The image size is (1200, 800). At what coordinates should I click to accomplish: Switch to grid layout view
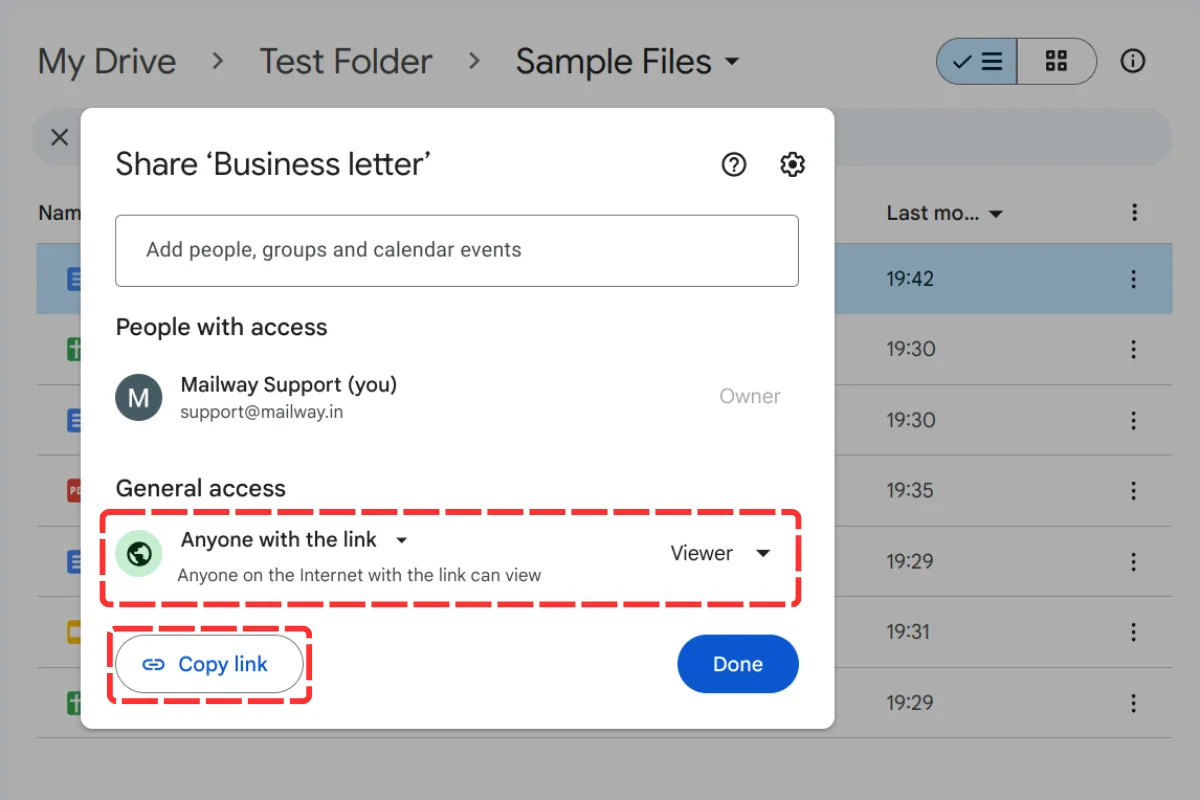[1056, 61]
